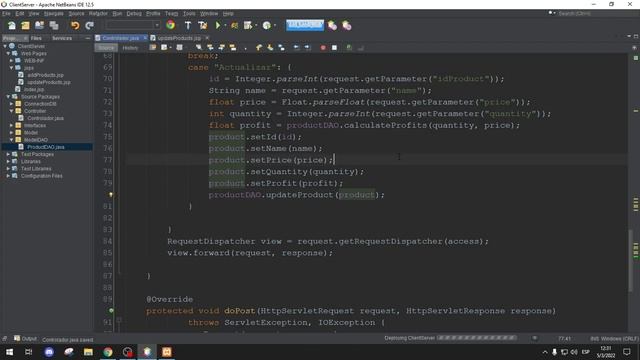Click the Deploying ClientServer progress bar
The width and height of the screenshot is (640, 360).
click(x=477, y=338)
